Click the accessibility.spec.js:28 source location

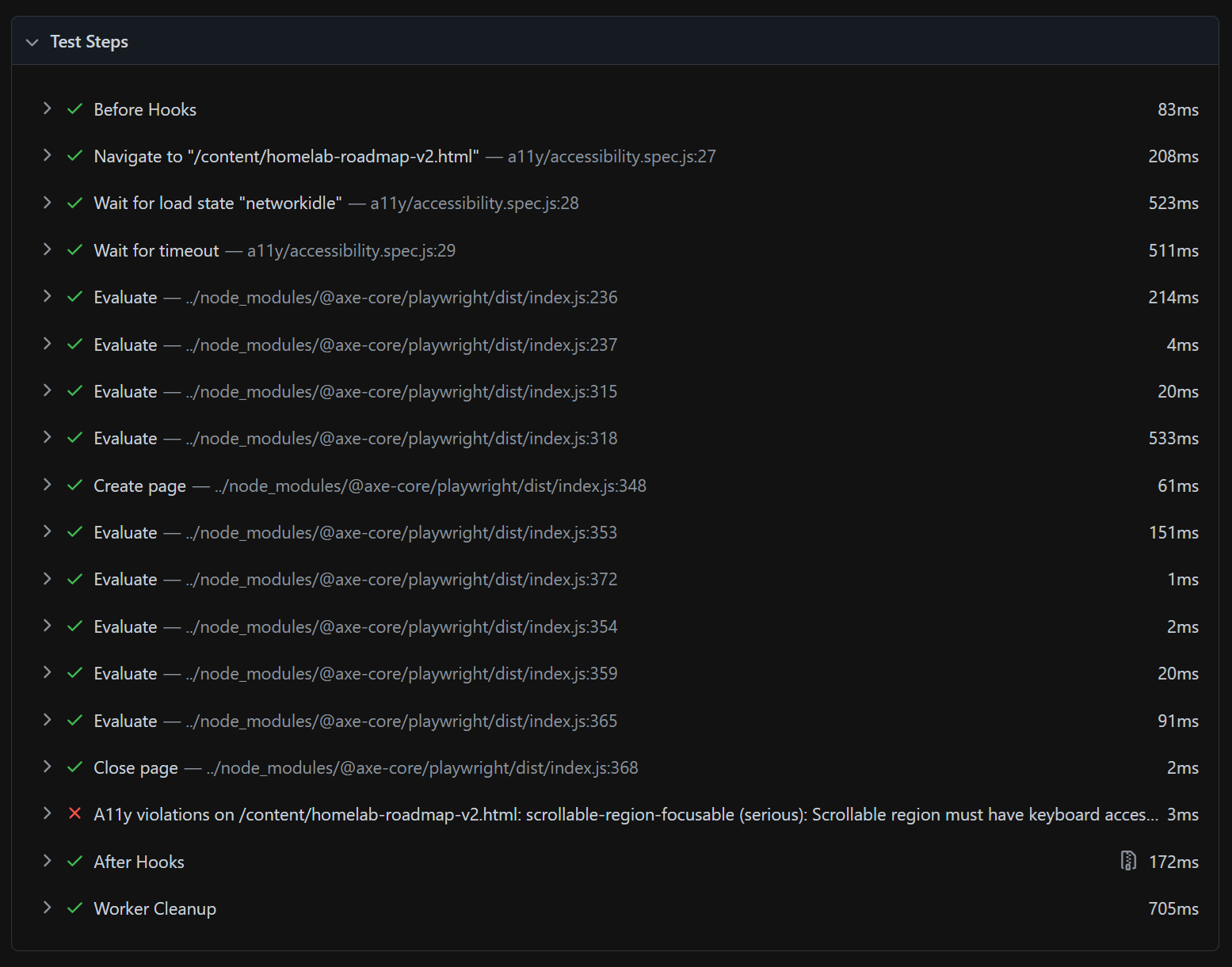click(x=474, y=204)
